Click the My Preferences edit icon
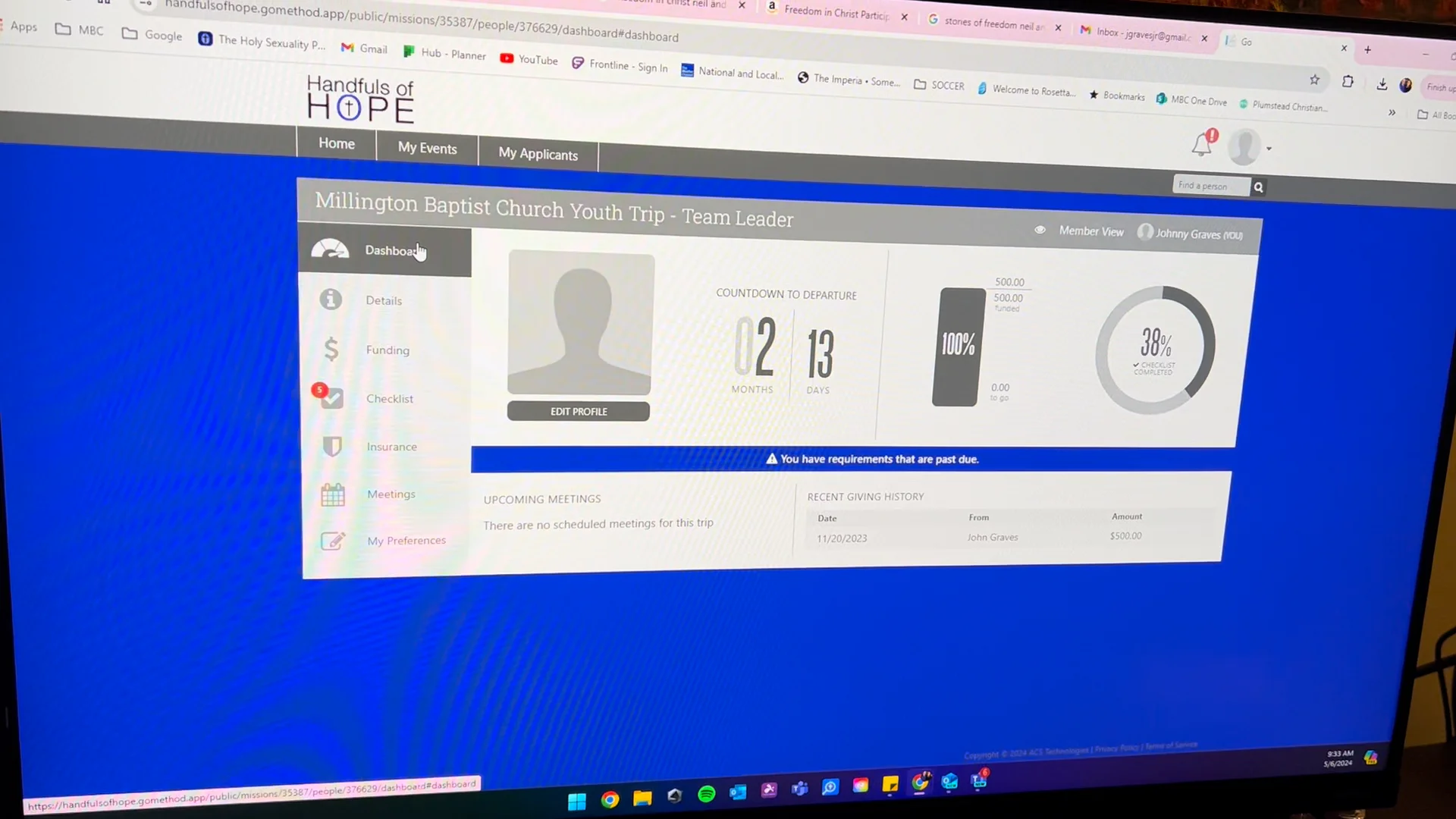This screenshot has width=1456, height=819. click(x=332, y=541)
